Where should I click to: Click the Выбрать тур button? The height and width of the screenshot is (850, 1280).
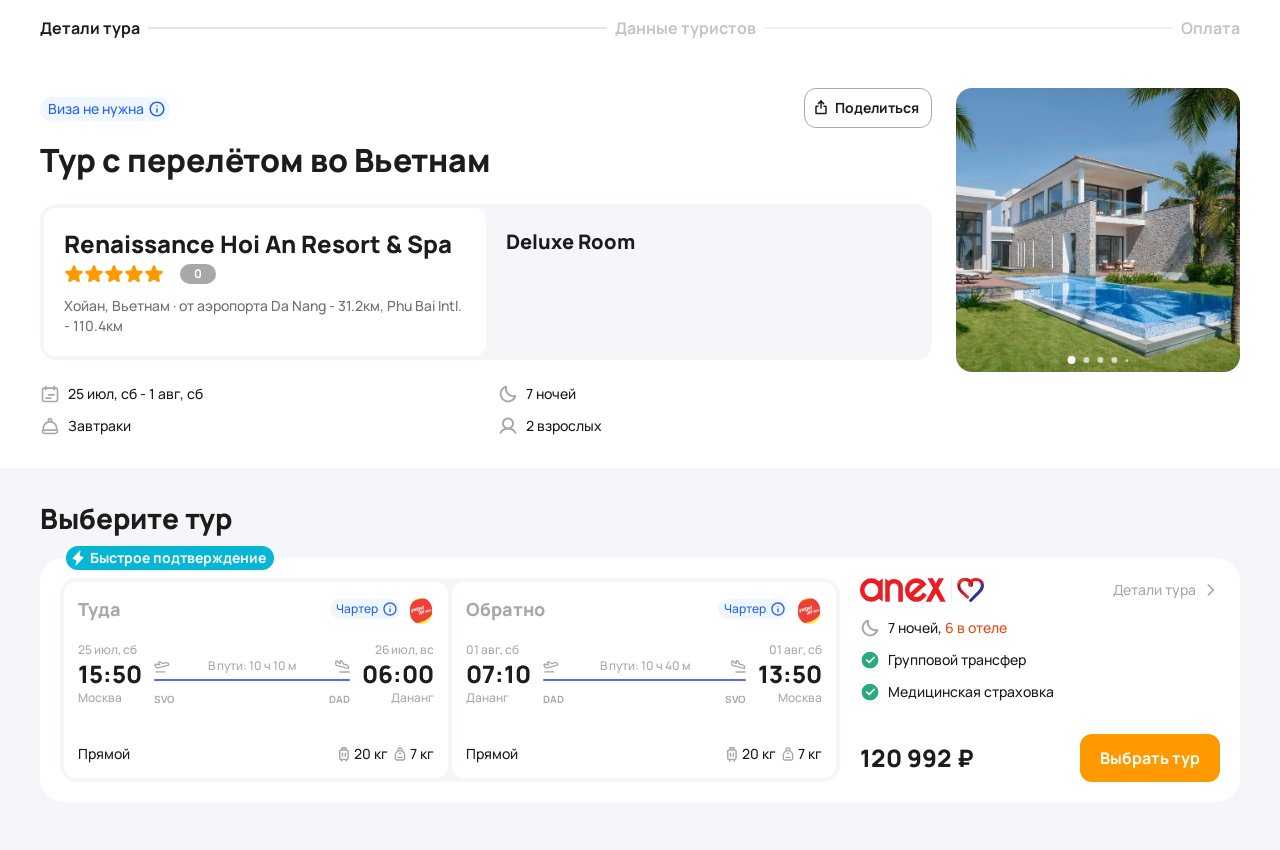point(1150,758)
